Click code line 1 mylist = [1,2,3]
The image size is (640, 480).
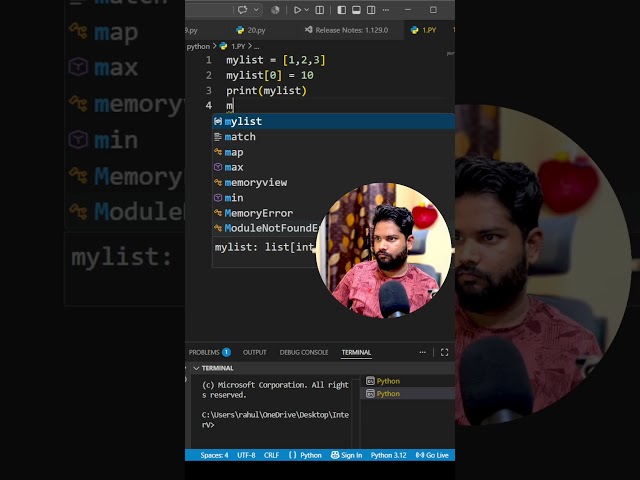click(276, 60)
